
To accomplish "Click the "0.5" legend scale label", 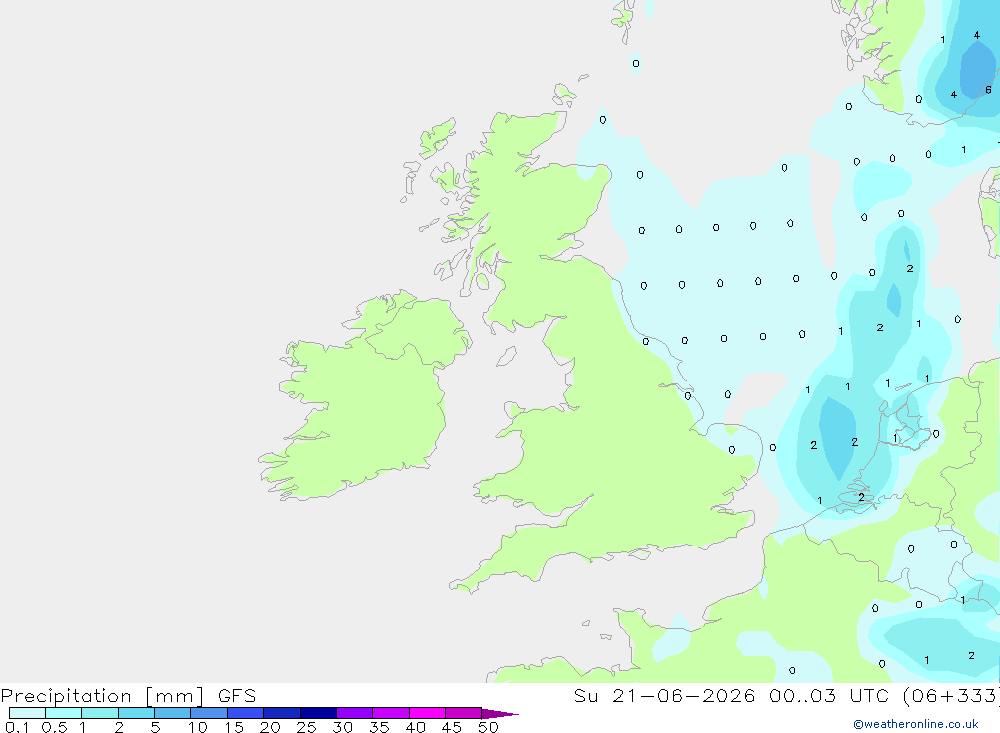I will pos(54,727).
